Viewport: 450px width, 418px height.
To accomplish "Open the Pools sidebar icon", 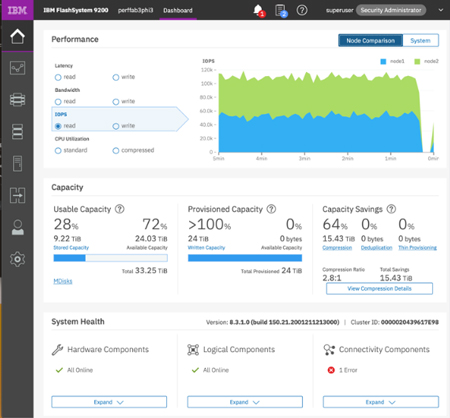I will pyautogui.click(x=17, y=100).
